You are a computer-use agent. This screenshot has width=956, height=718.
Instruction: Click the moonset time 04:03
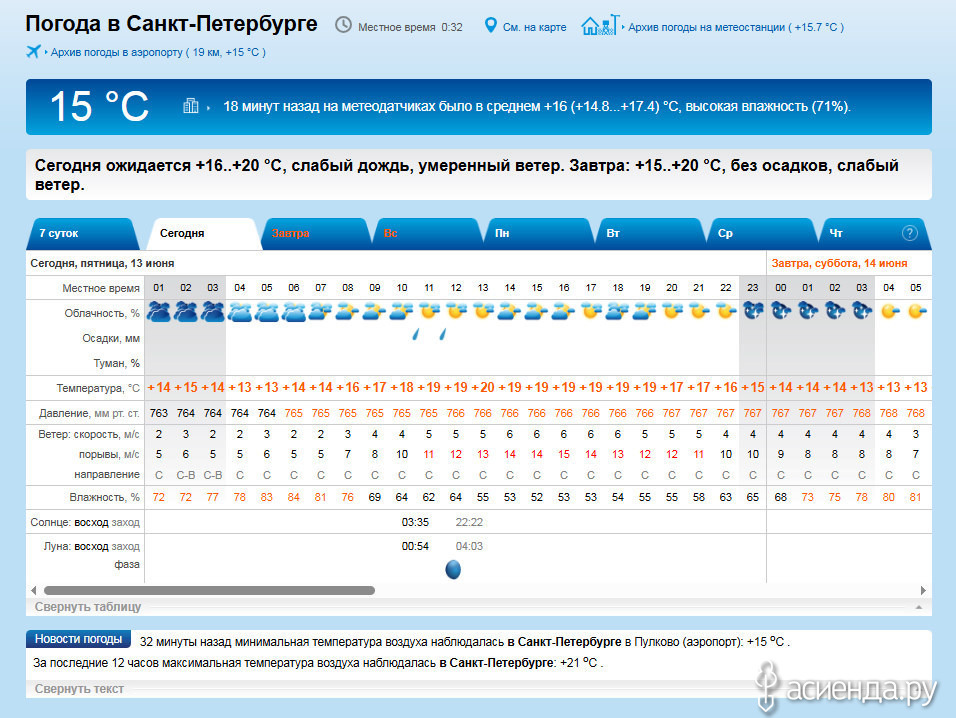pos(469,546)
